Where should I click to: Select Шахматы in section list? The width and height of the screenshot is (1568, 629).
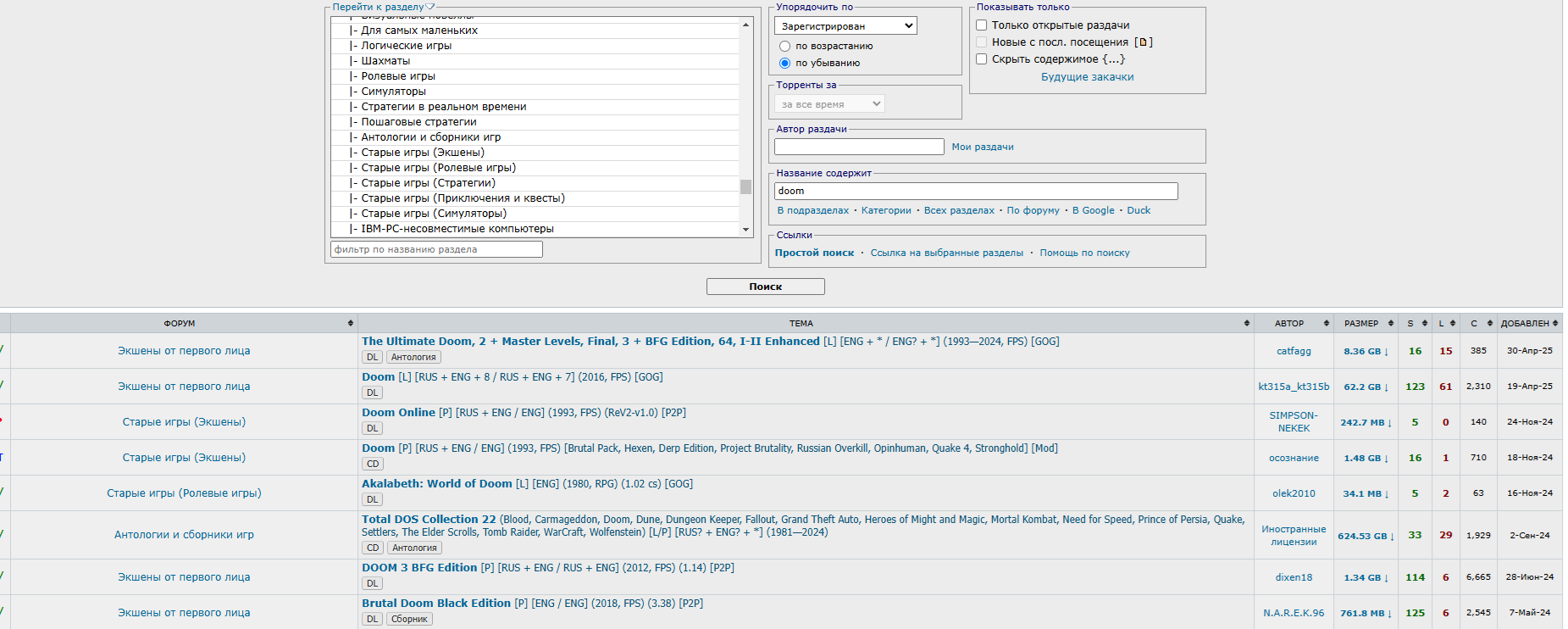point(535,61)
